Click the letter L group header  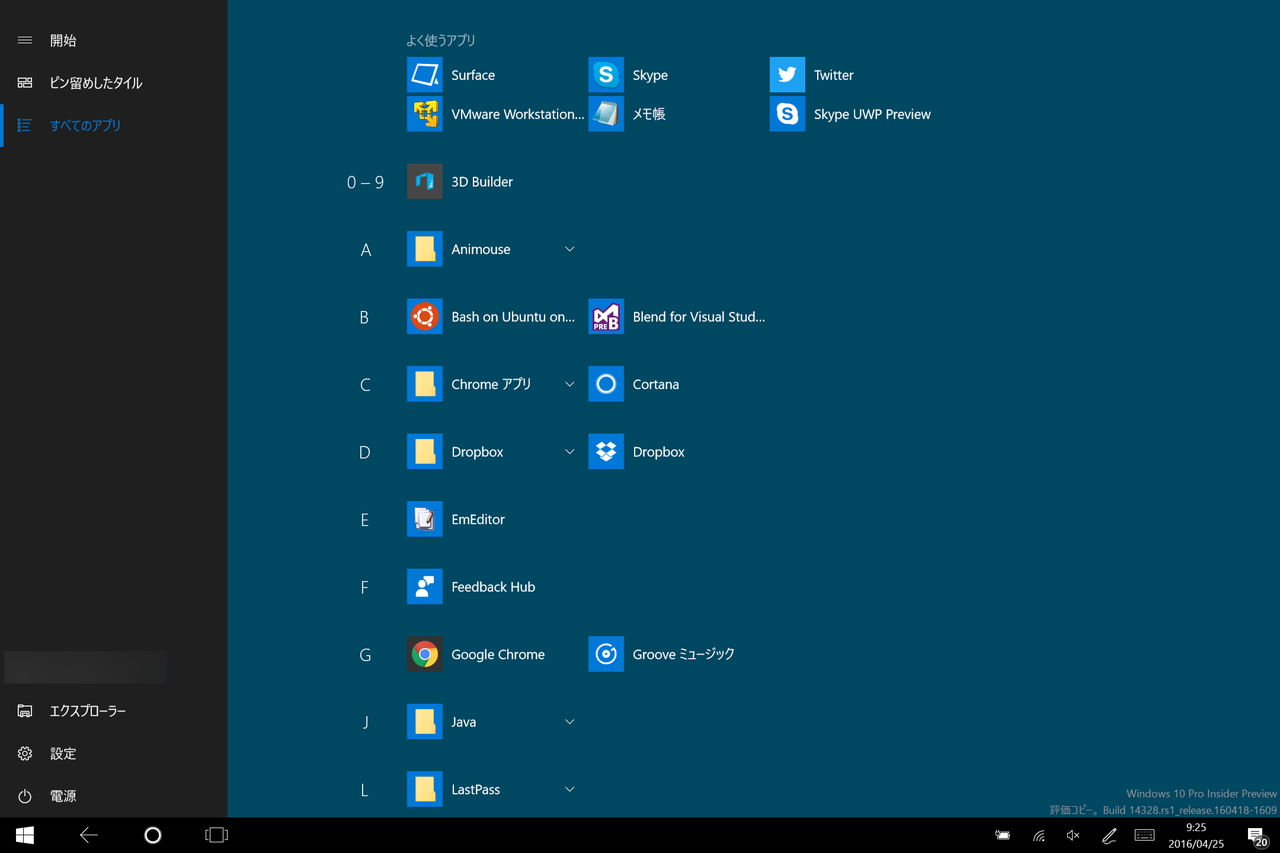click(364, 790)
